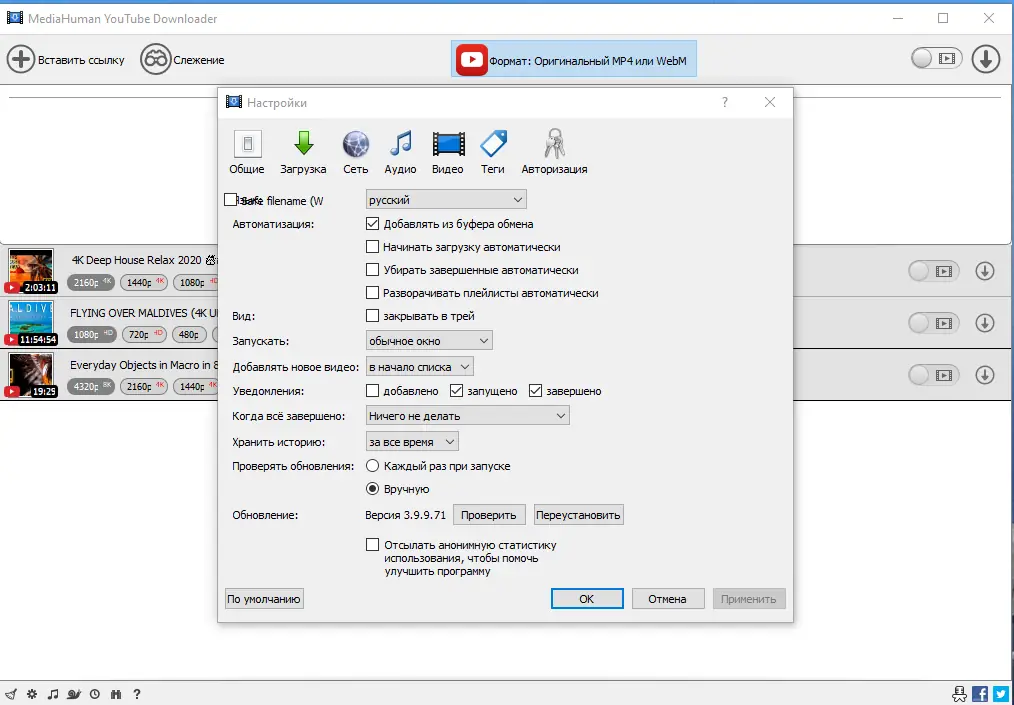
Task: Close the Настройки dialog
Action: click(770, 102)
